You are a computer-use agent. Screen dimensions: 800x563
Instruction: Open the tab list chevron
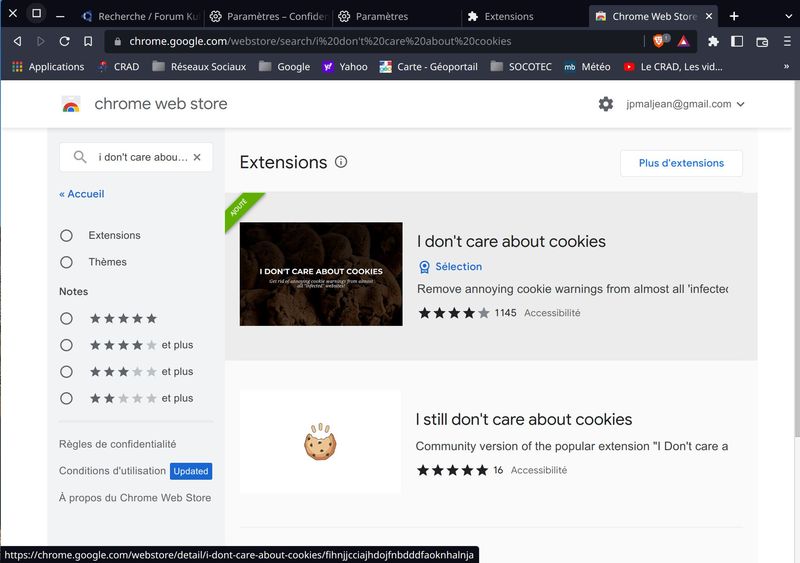pyautogui.click(x=788, y=16)
